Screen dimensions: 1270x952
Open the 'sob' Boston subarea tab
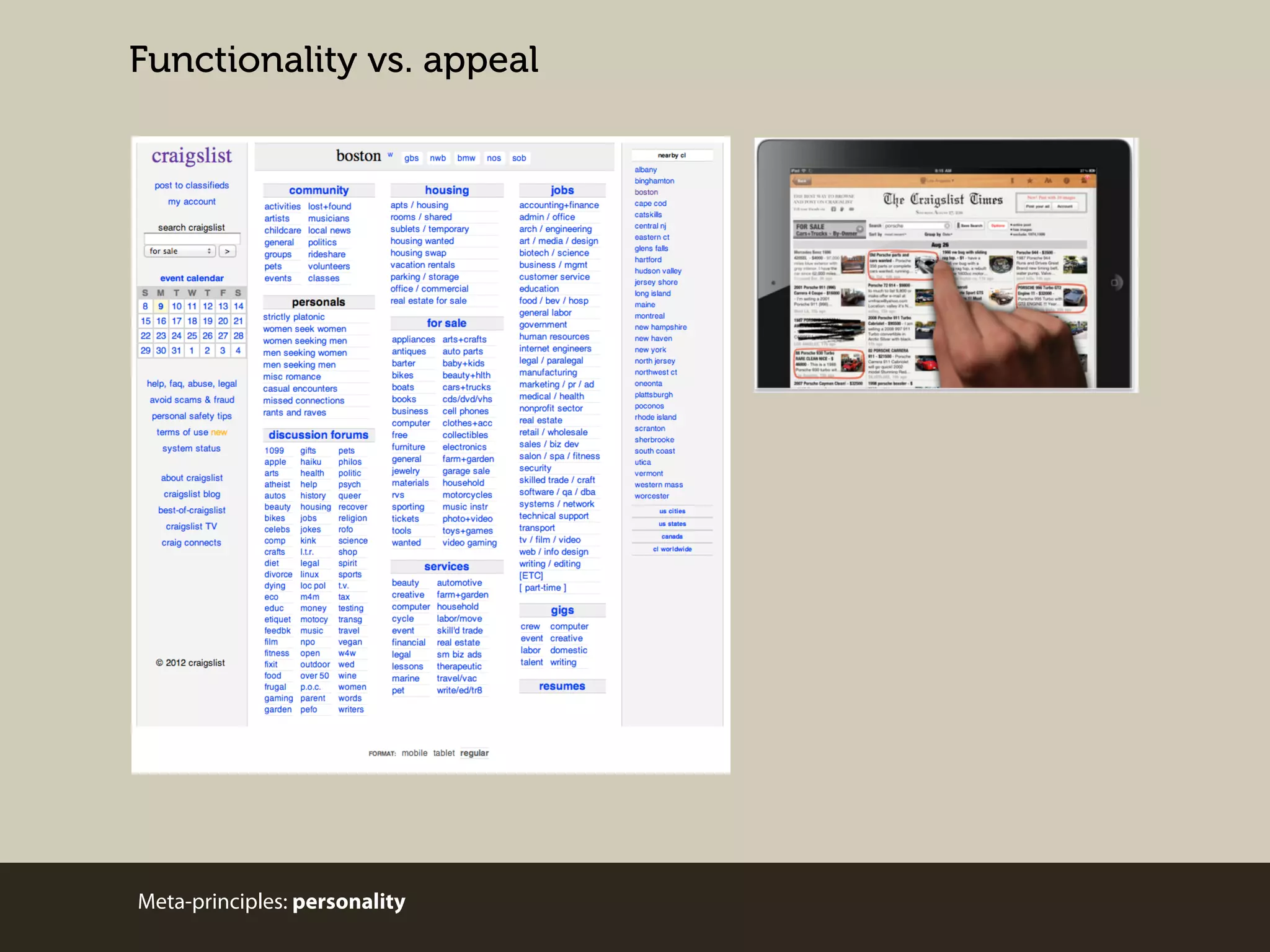519,158
